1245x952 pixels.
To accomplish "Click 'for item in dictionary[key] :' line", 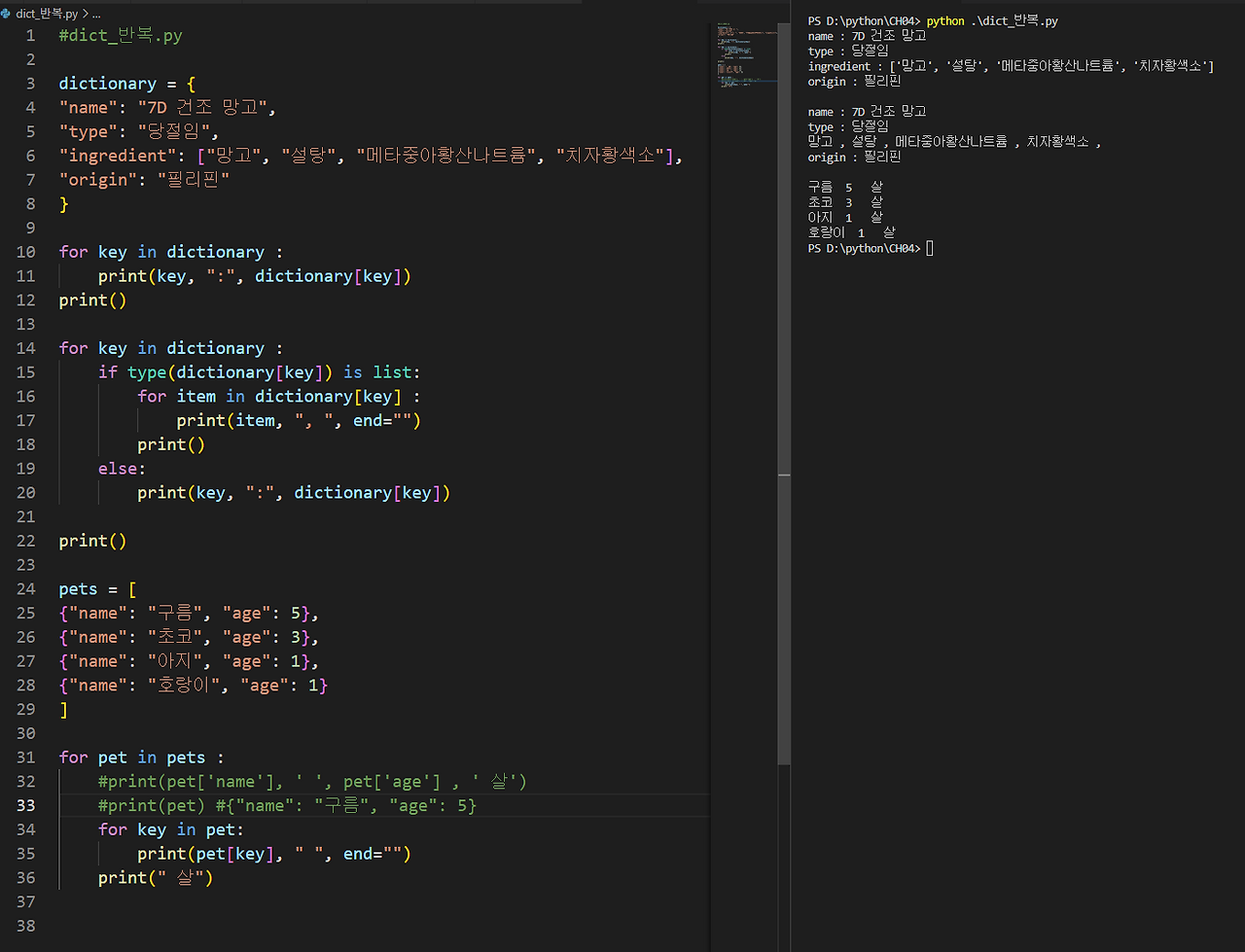I will pyautogui.click(x=279, y=396).
